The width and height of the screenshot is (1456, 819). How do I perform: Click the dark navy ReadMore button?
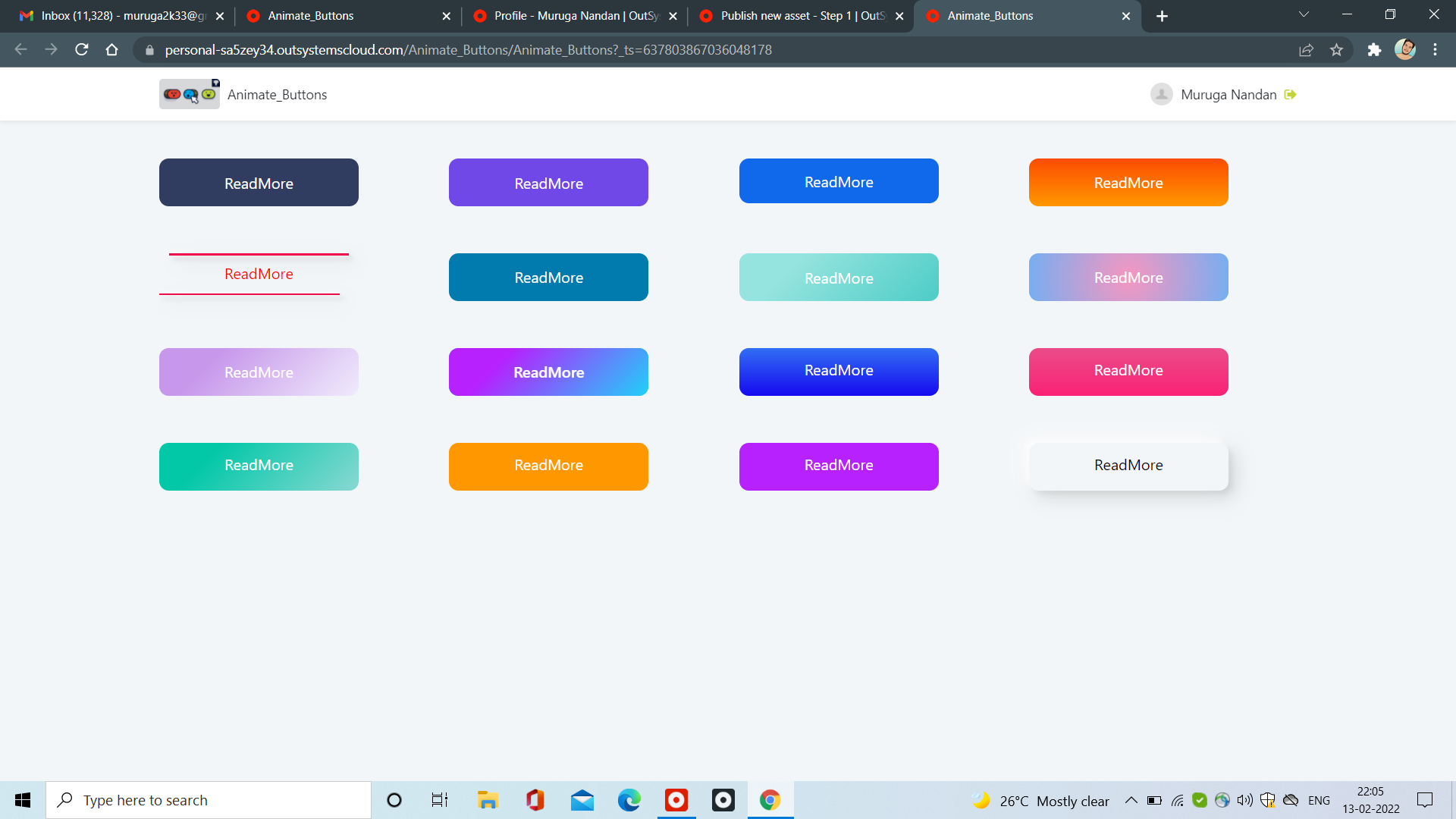click(x=259, y=183)
